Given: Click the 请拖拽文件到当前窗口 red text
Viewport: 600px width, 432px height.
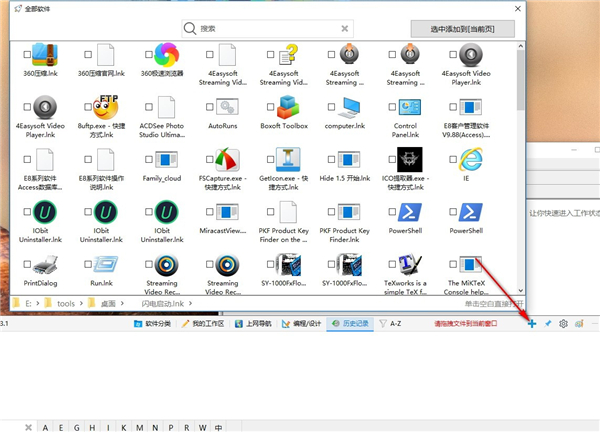Looking at the screenshot, I should [x=466, y=324].
